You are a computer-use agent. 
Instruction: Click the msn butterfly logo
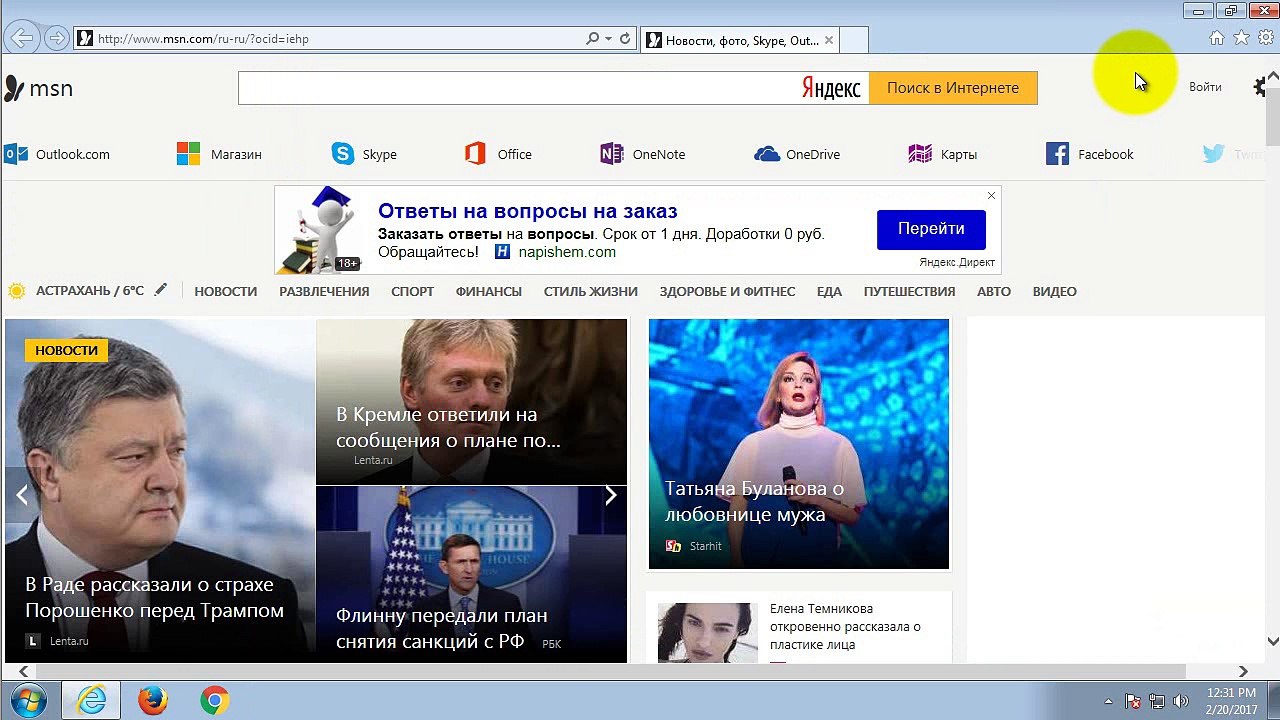click(39, 88)
